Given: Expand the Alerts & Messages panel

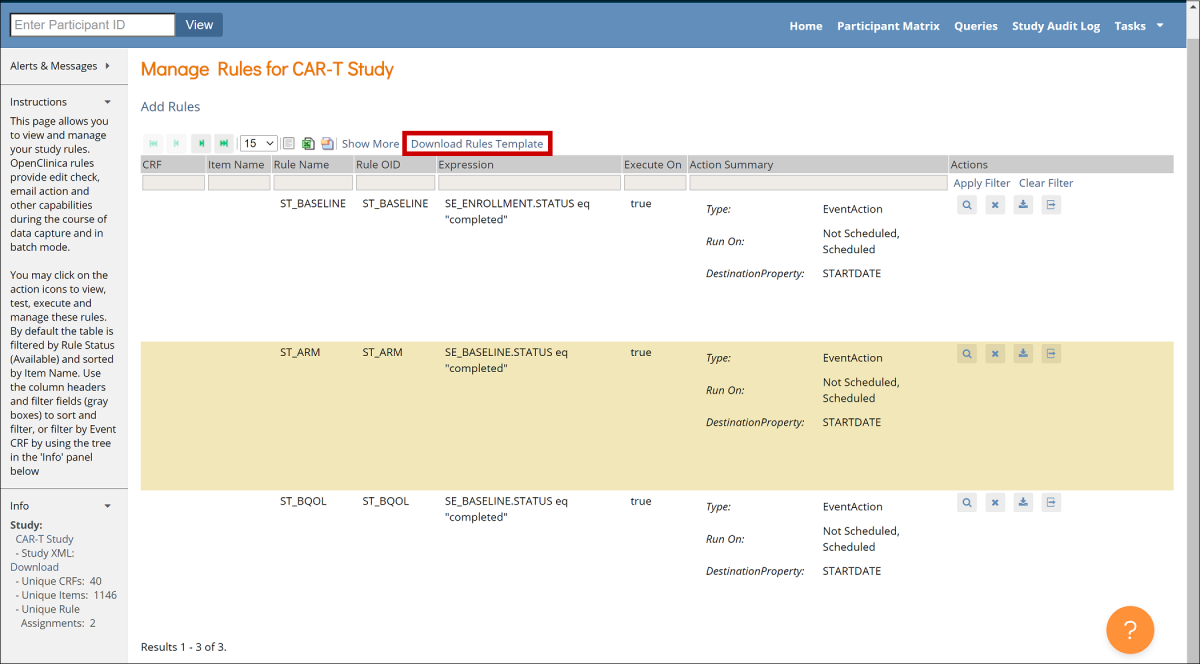Looking at the screenshot, I should (x=107, y=66).
